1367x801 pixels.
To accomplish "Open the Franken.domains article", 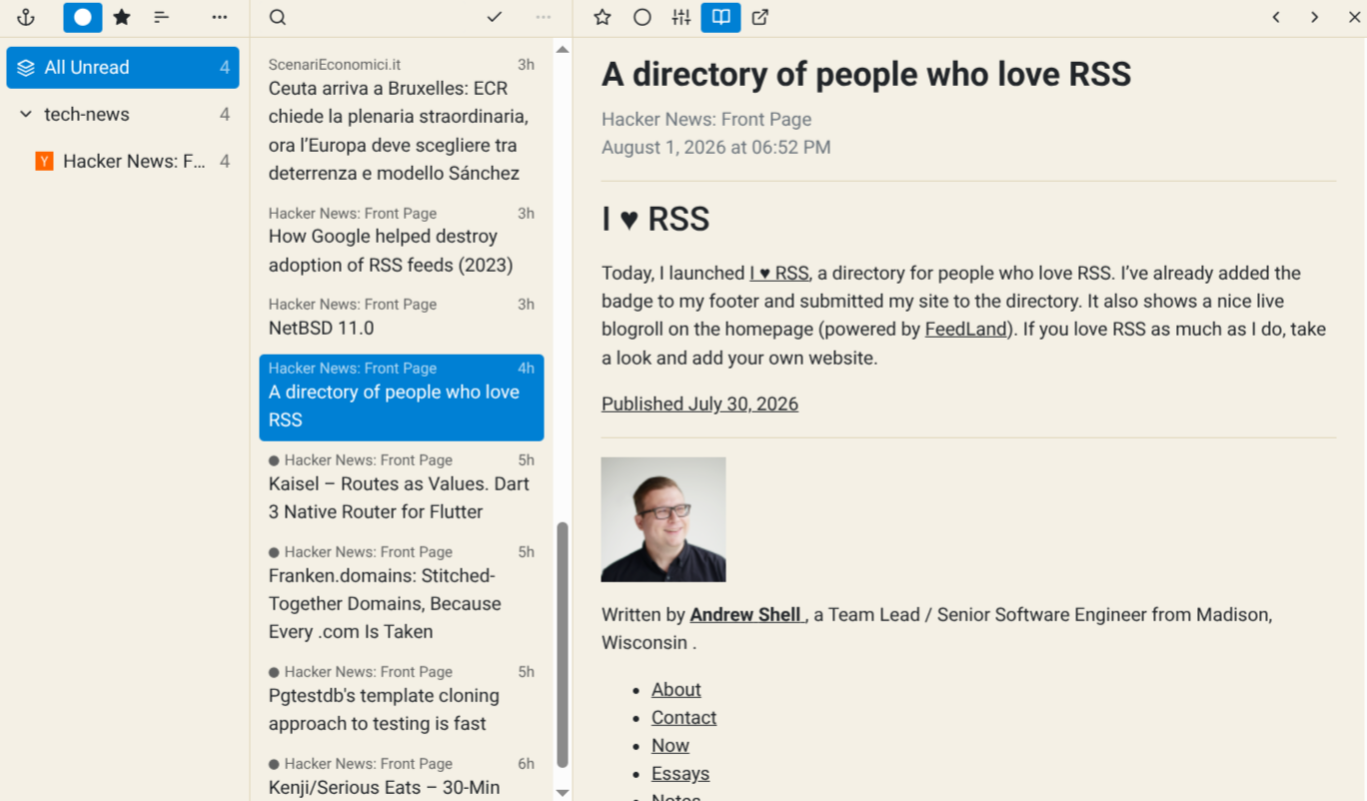I will [401, 592].
